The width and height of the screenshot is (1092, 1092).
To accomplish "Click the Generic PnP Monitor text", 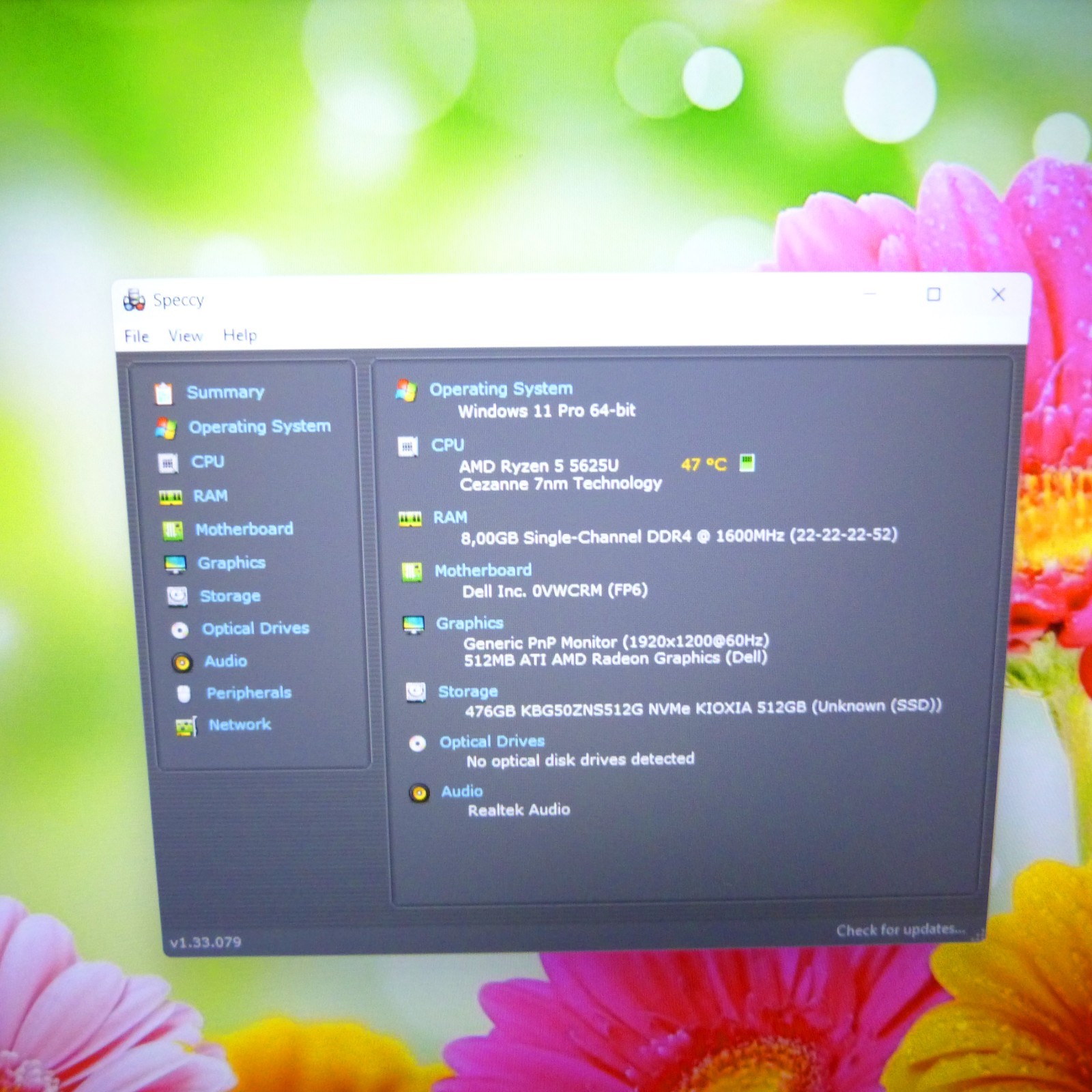I will click(616, 642).
